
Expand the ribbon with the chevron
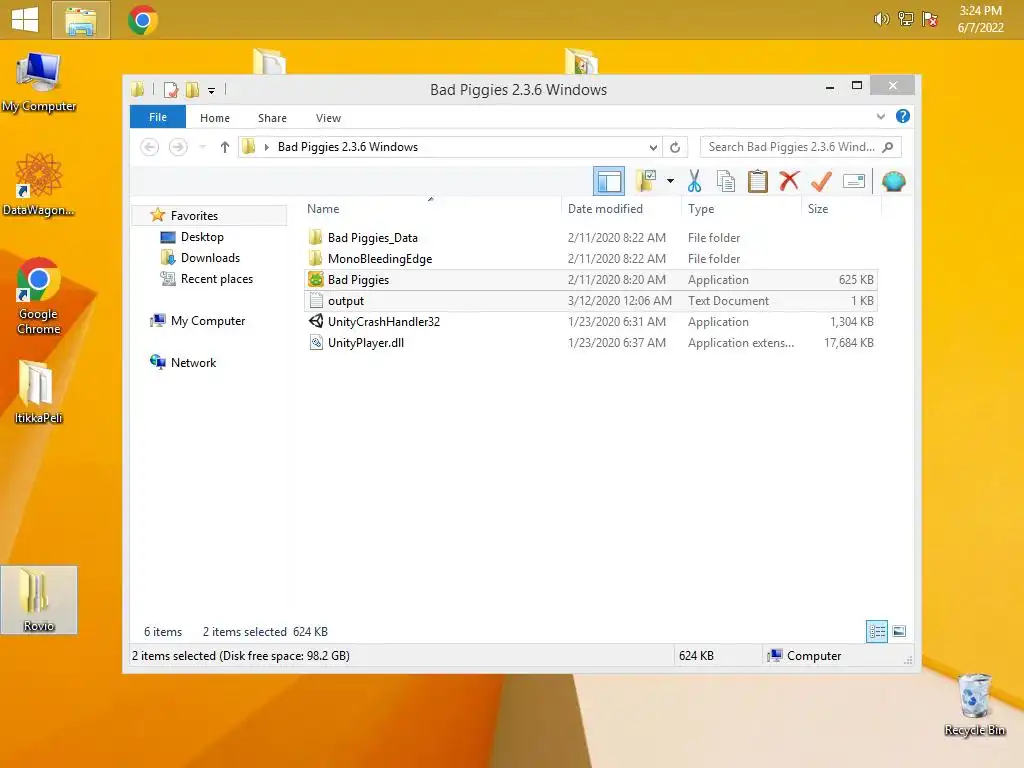tap(880, 117)
